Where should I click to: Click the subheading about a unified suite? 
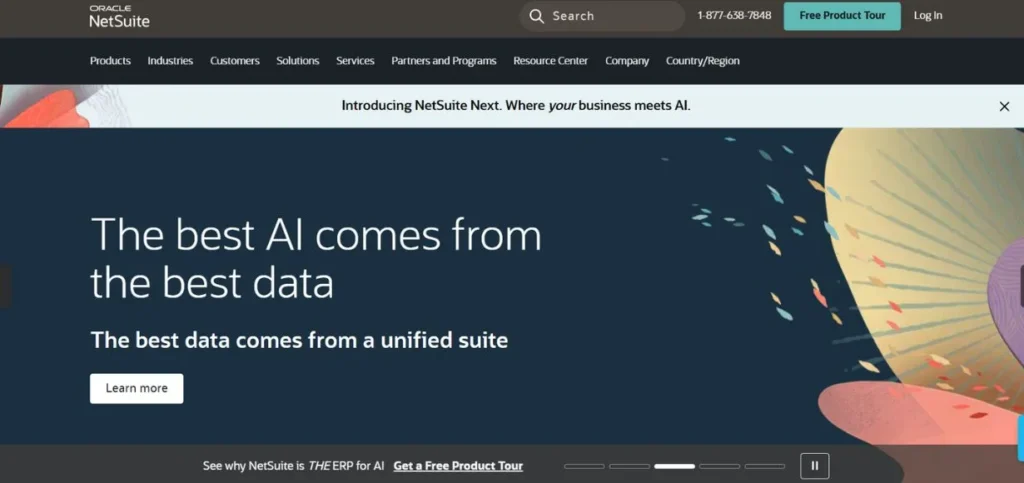coord(299,340)
